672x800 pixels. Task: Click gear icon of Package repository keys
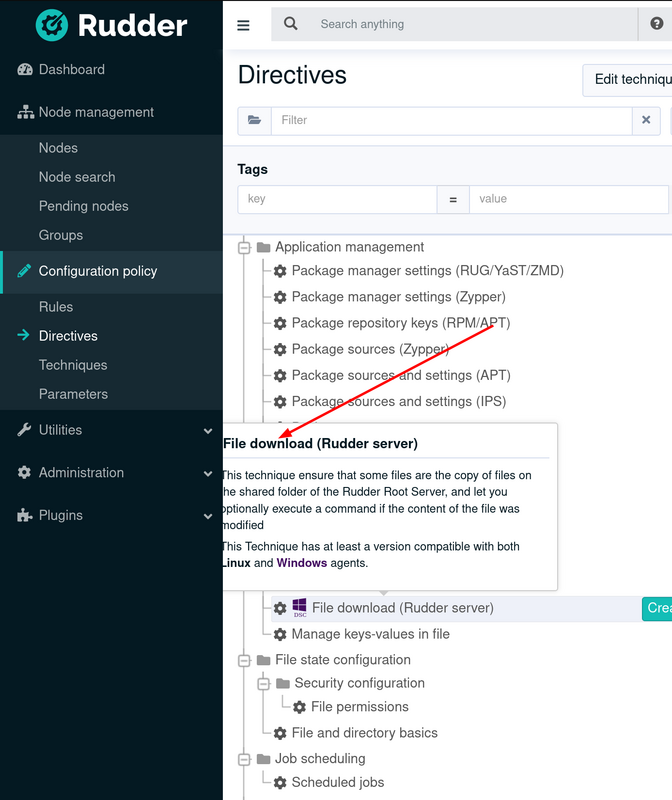point(280,323)
